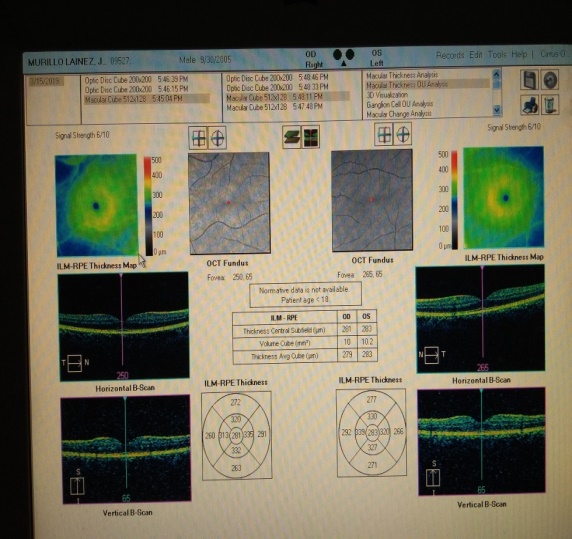This screenshot has width=572, height=539.
Task: Click the OD Fovea 250, 65 coordinates
Action: tap(230, 277)
